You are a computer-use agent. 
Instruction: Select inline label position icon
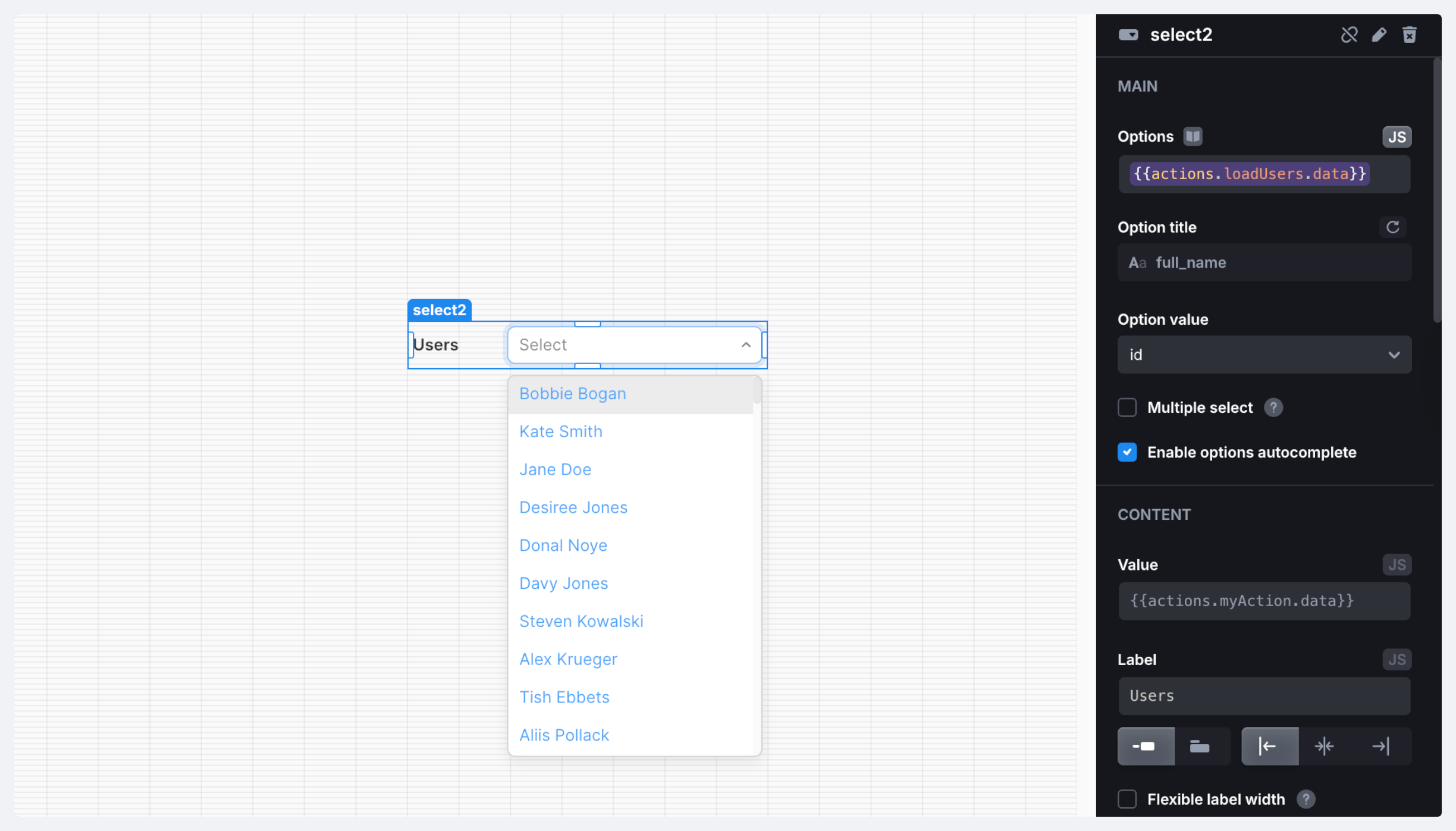click(1145, 746)
